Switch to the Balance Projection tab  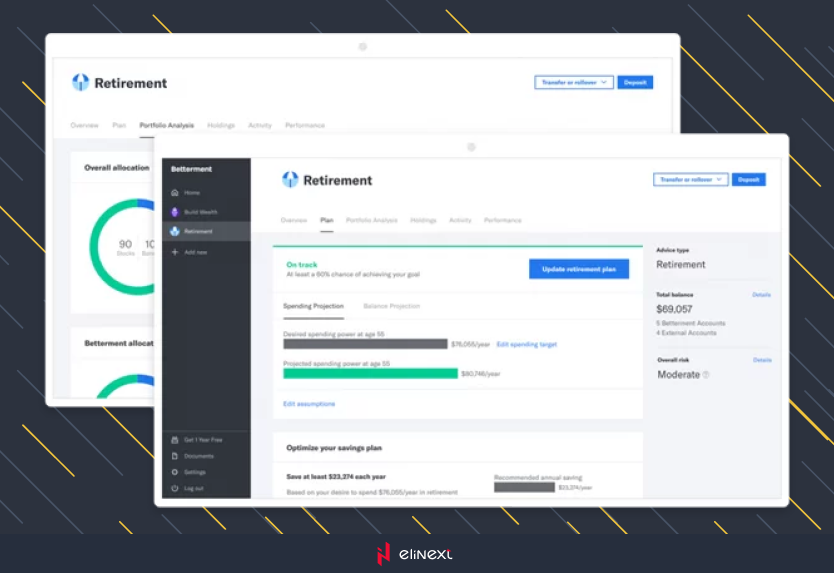(391, 306)
